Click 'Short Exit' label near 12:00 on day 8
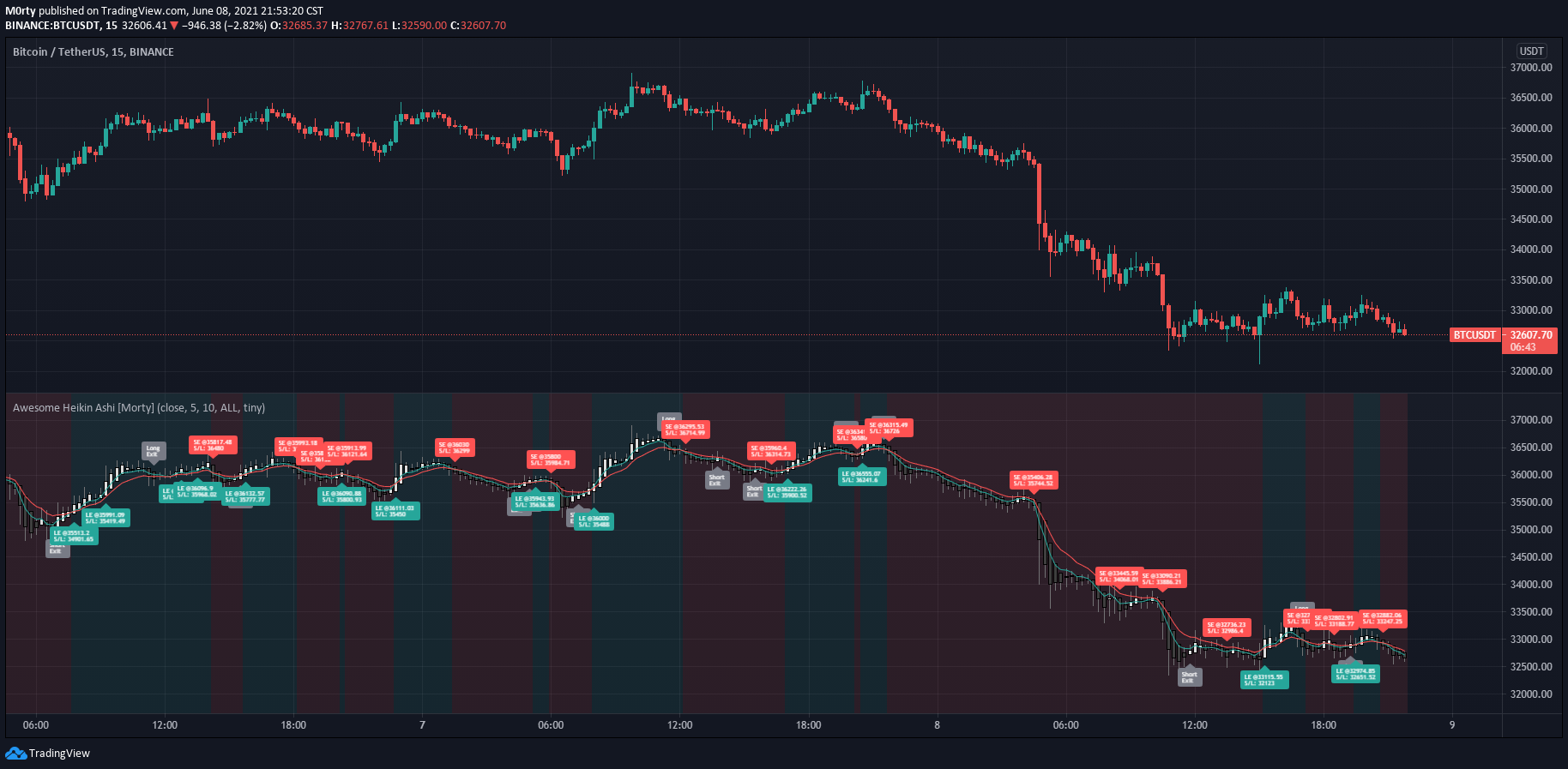 (1190, 677)
